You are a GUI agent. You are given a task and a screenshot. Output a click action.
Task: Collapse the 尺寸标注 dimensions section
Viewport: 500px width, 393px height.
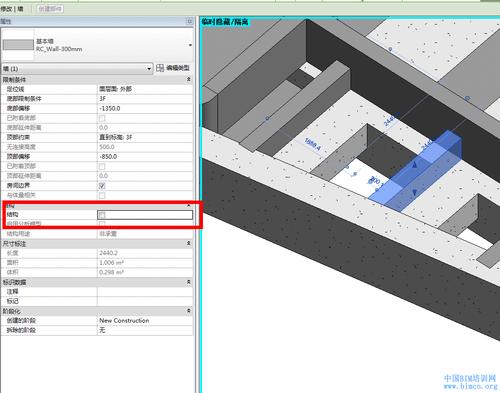[189, 244]
